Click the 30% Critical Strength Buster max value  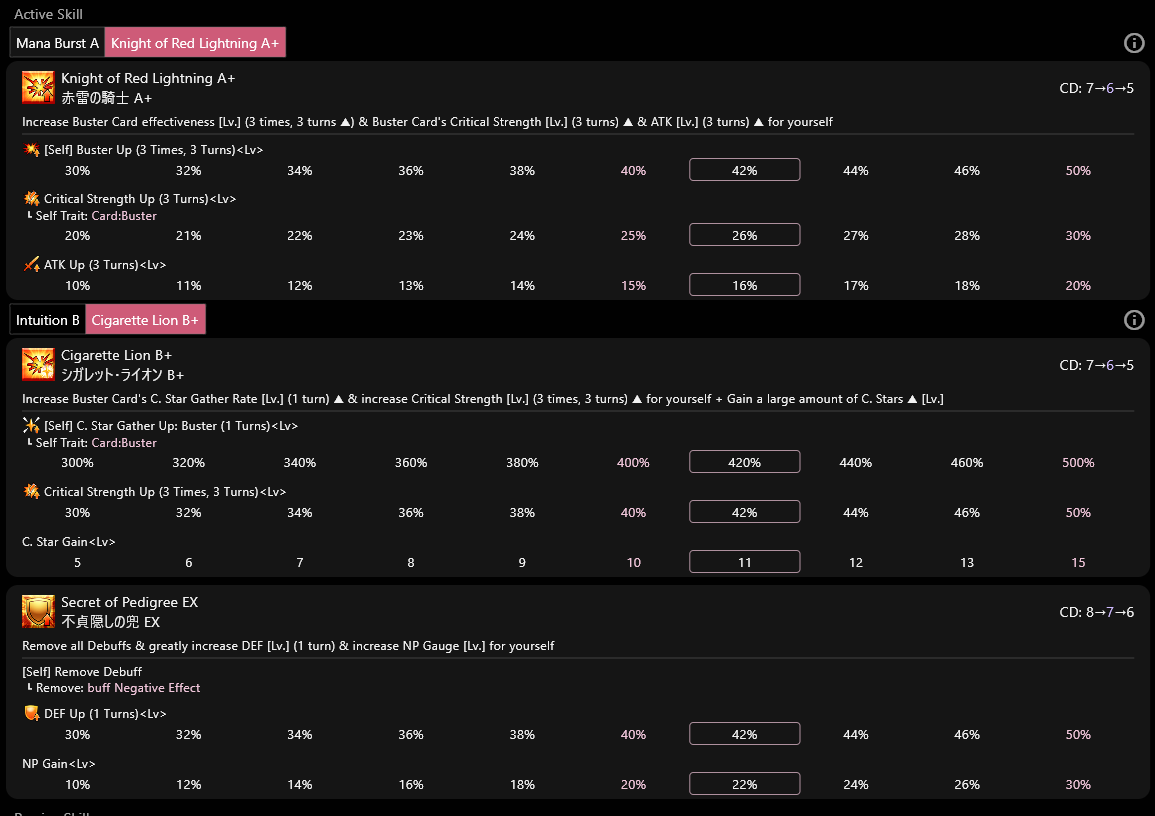1078,236
